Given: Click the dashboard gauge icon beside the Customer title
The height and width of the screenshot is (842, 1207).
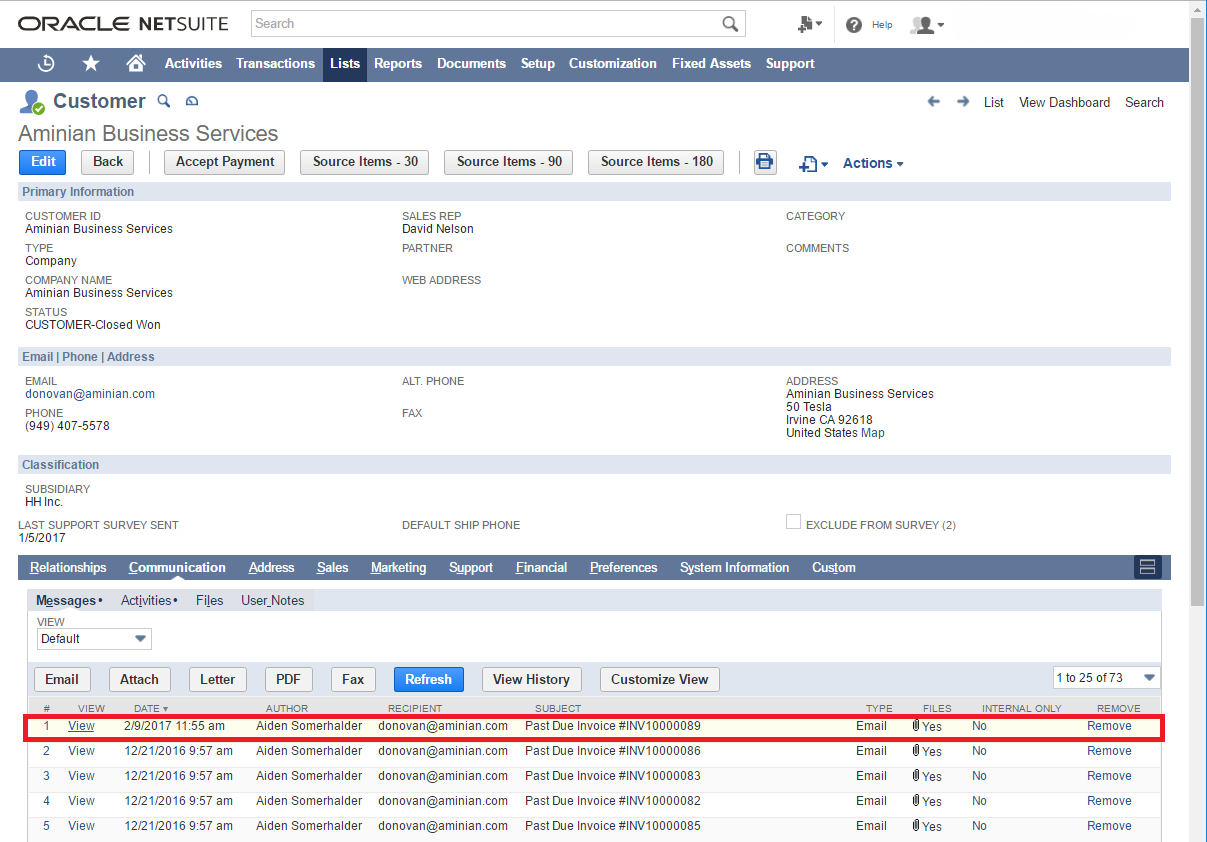Looking at the screenshot, I should [x=193, y=101].
